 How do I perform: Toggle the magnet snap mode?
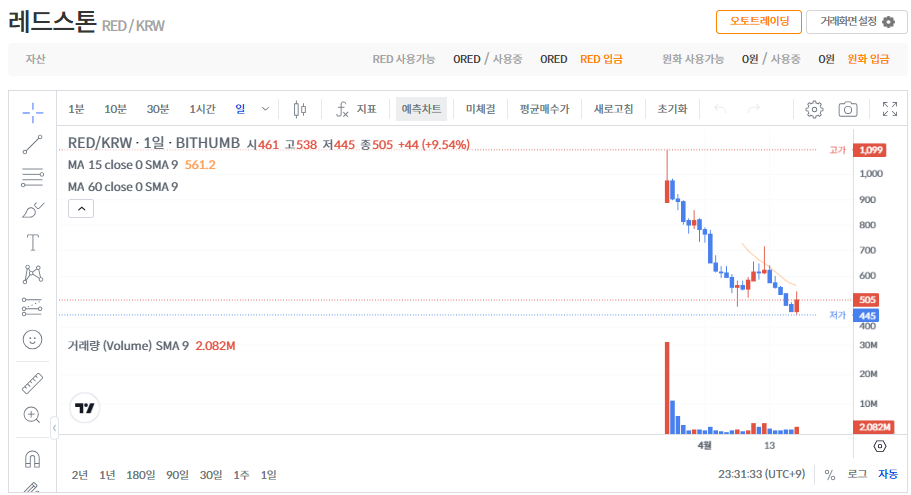point(33,459)
